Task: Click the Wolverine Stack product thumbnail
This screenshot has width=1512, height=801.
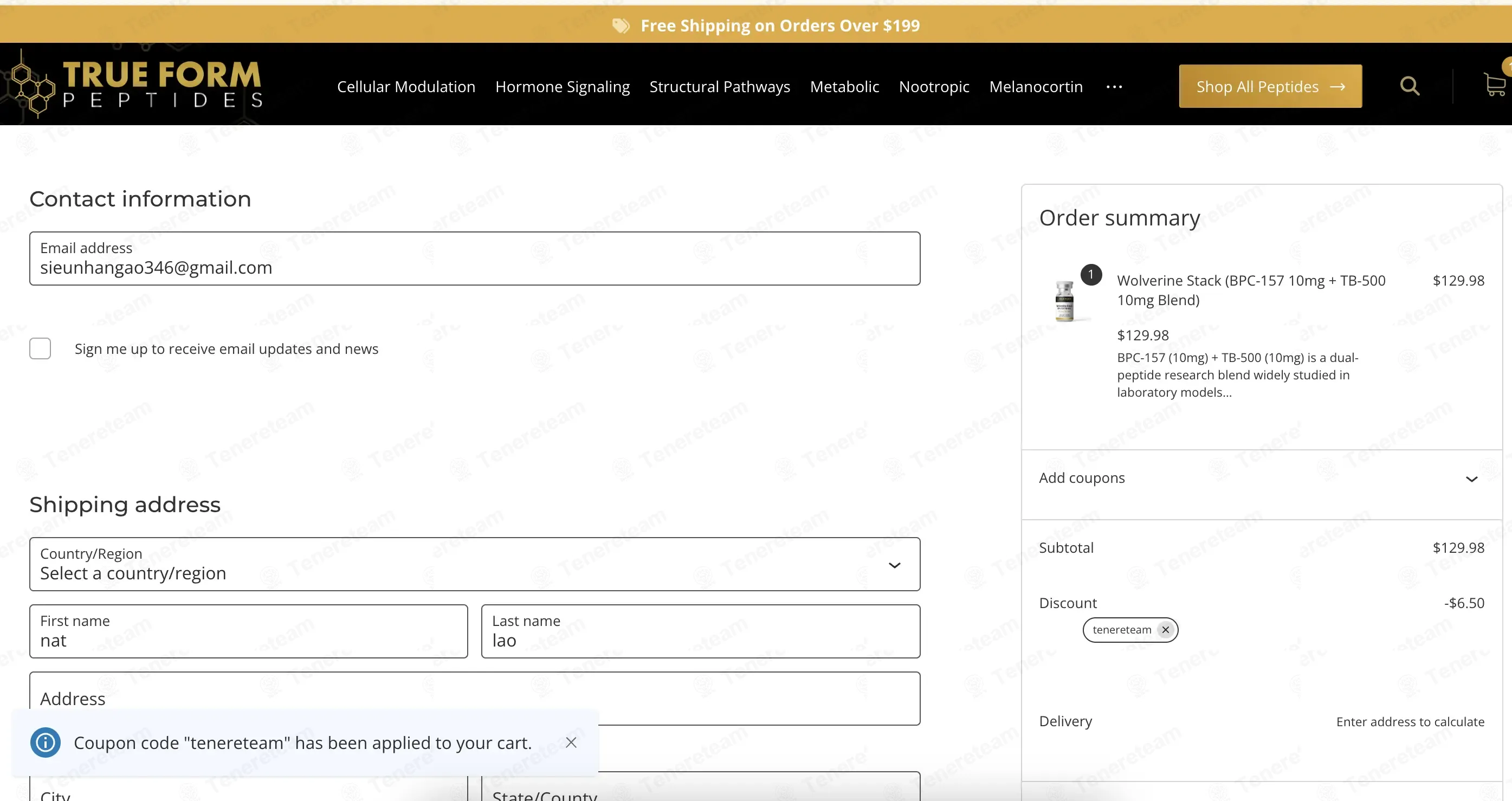Action: (x=1065, y=301)
